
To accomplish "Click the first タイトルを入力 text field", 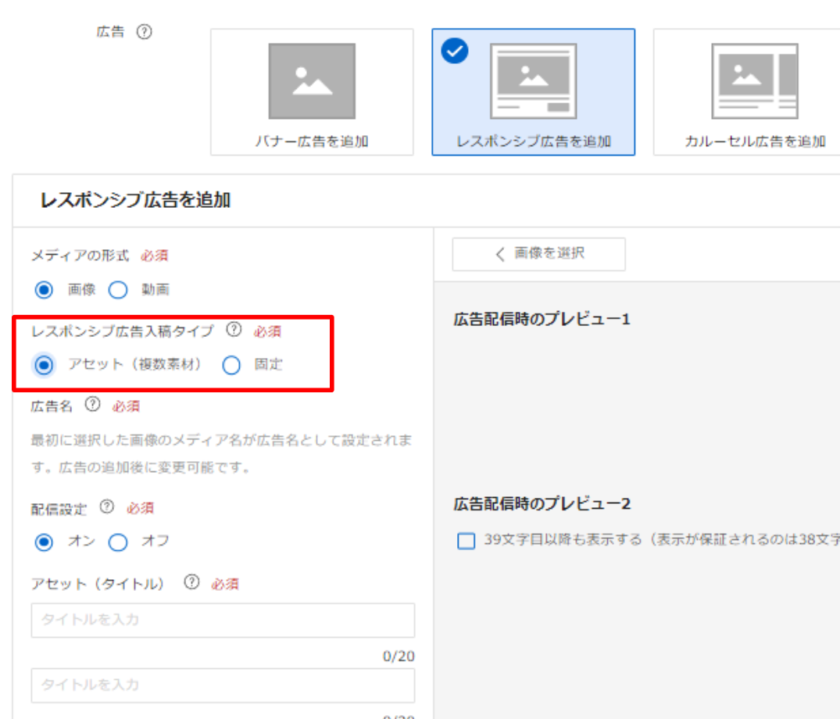I will [x=223, y=620].
